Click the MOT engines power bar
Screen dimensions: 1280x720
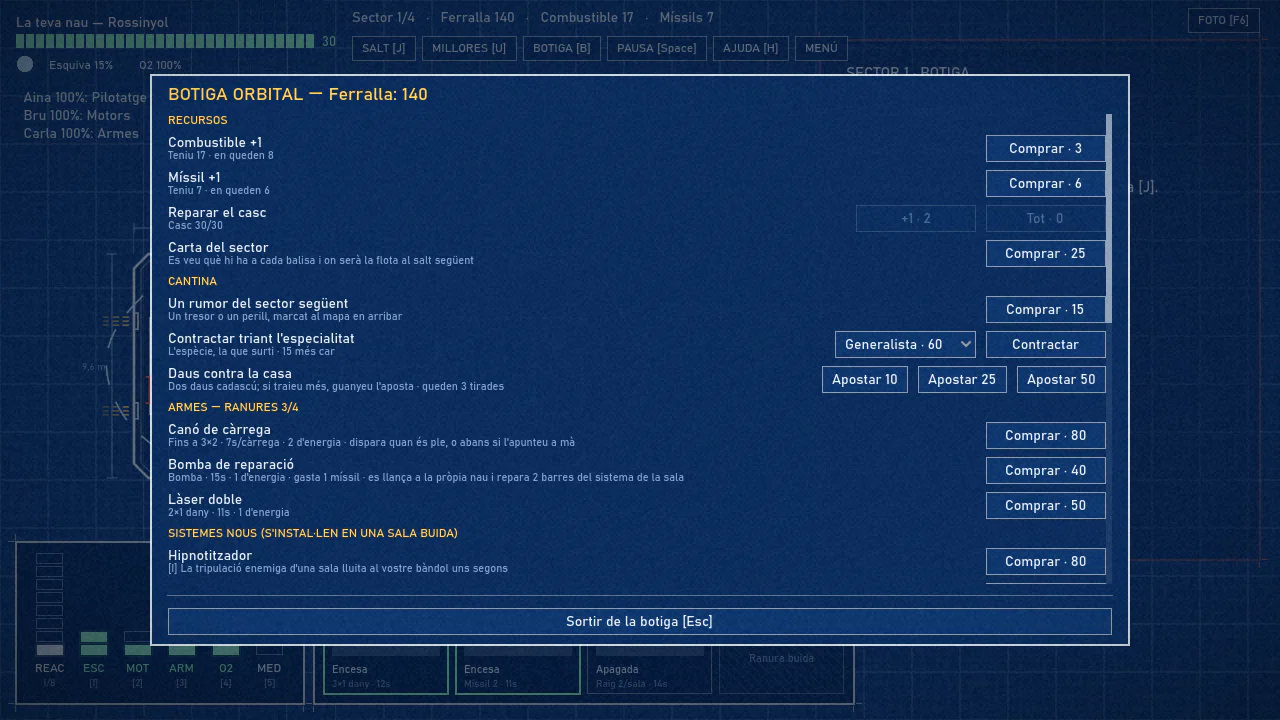pos(138,643)
